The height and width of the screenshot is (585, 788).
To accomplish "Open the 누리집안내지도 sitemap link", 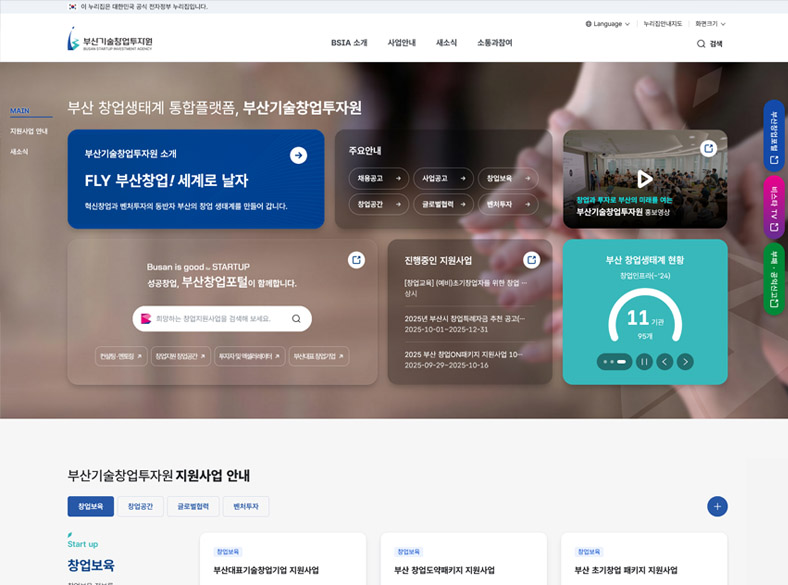I will pos(662,23).
